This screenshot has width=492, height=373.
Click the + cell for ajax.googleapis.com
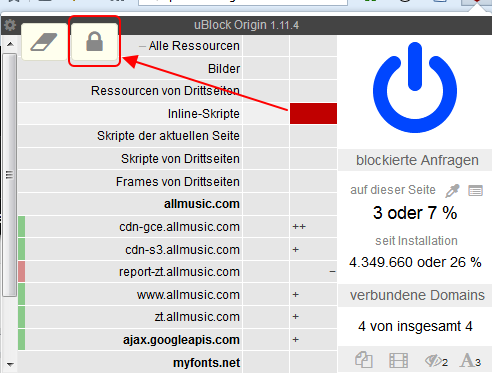point(313,339)
